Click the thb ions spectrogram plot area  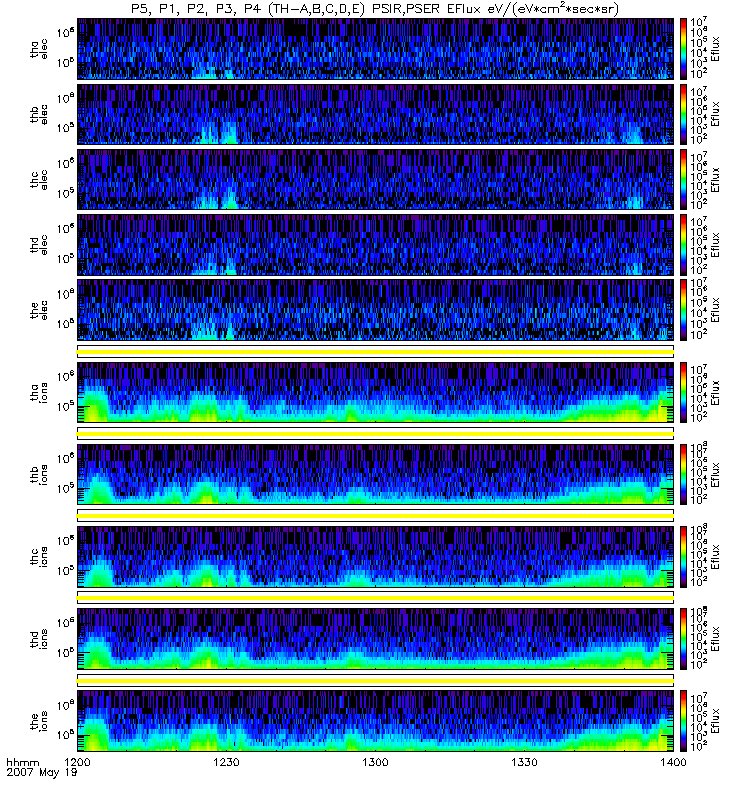click(x=376, y=474)
